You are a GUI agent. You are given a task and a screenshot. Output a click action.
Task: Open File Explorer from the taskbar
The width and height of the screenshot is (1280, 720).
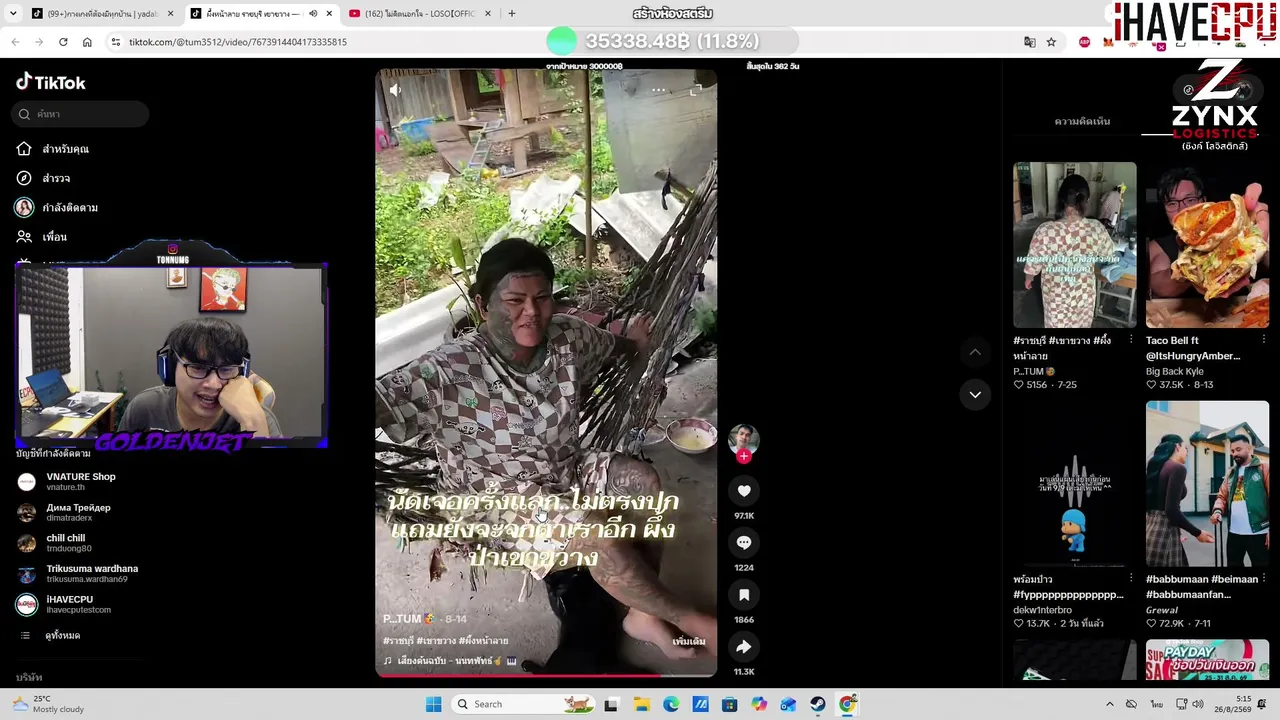pos(641,704)
